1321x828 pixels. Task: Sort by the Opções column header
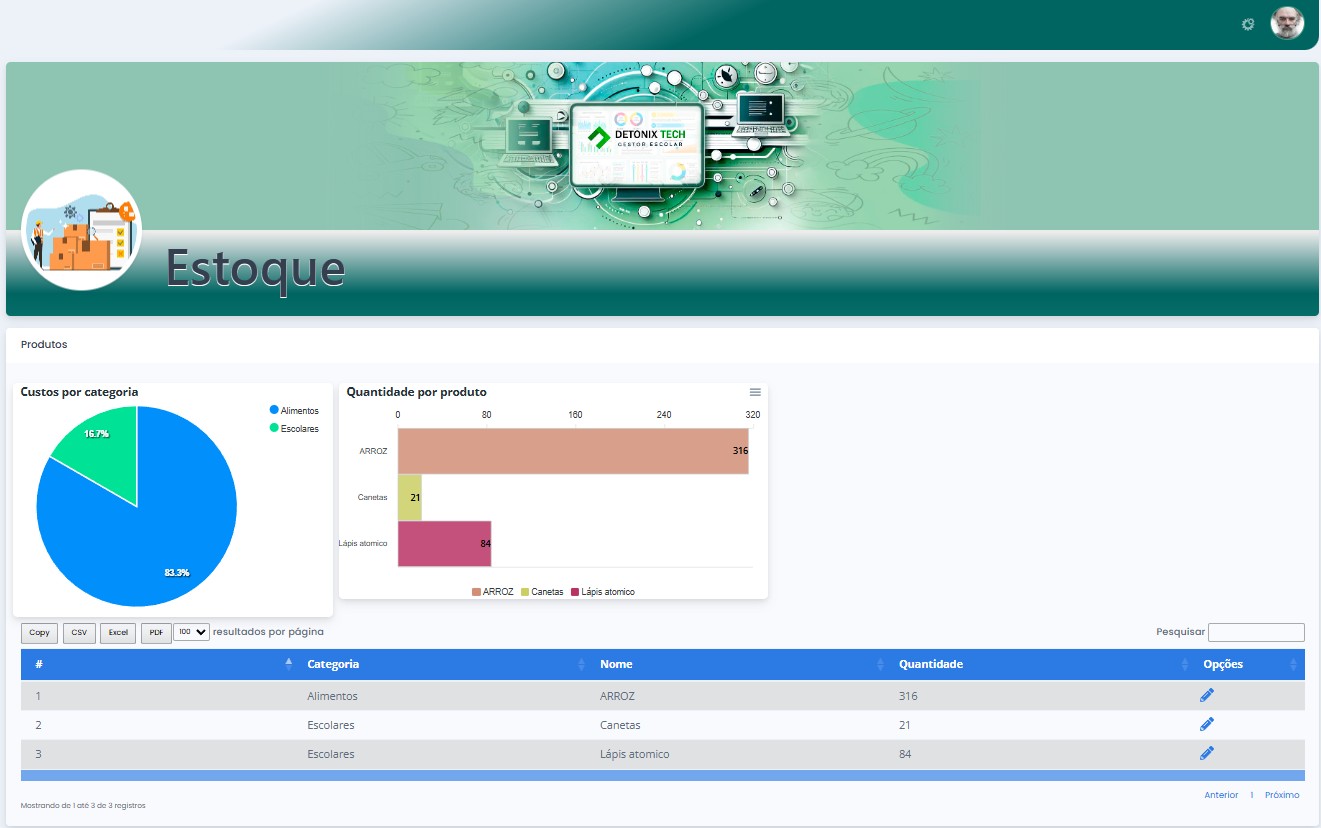(1249, 664)
